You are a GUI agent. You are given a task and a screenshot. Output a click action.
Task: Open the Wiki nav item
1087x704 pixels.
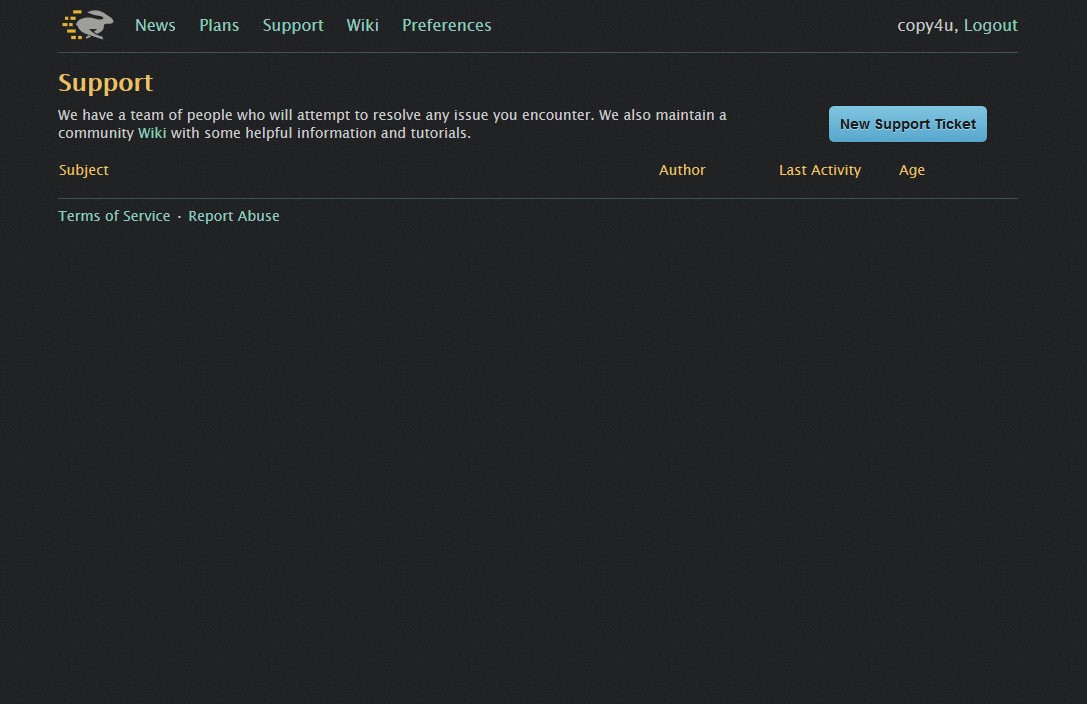point(363,25)
